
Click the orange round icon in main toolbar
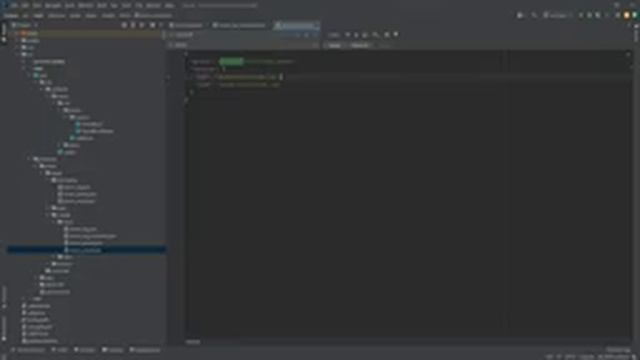tap(627, 15)
